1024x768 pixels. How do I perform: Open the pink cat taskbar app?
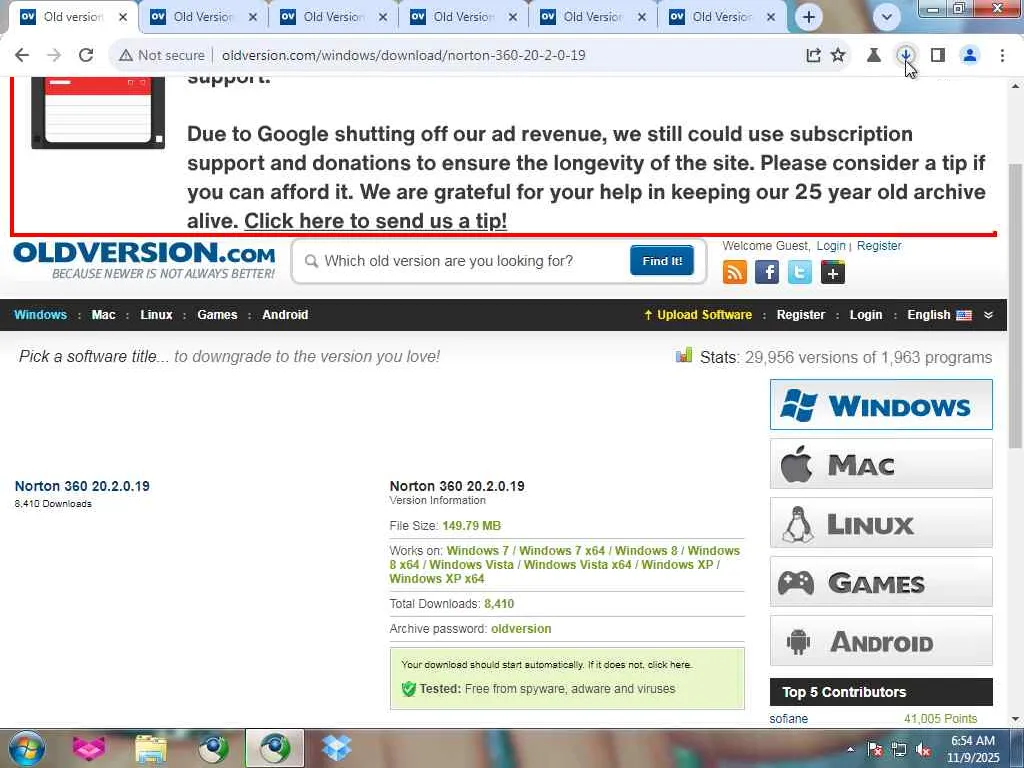point(89,748)
